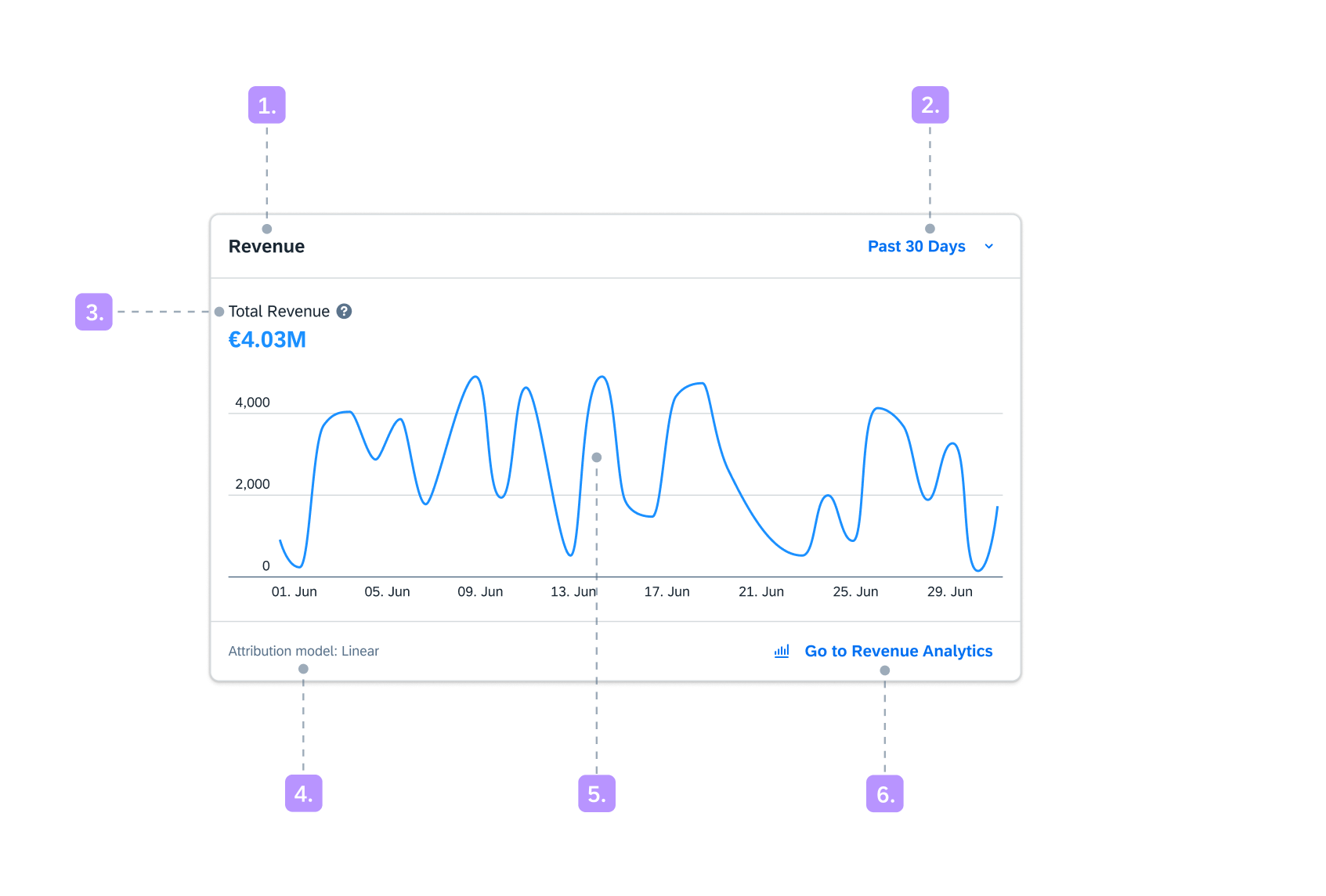The height and width of the screenshot is (896, 1326).
Task: Click the Attribution model: Linear label
Action: click(303, 651)
